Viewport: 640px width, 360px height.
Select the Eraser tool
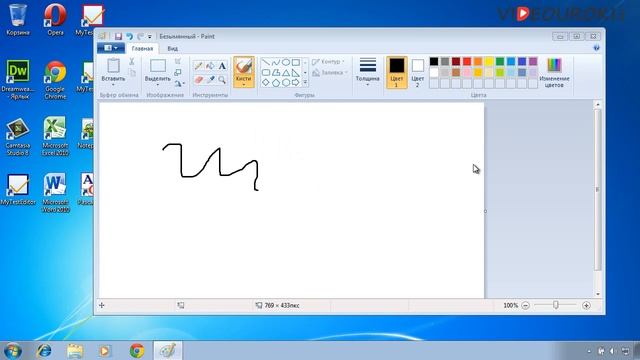[198, 80]
